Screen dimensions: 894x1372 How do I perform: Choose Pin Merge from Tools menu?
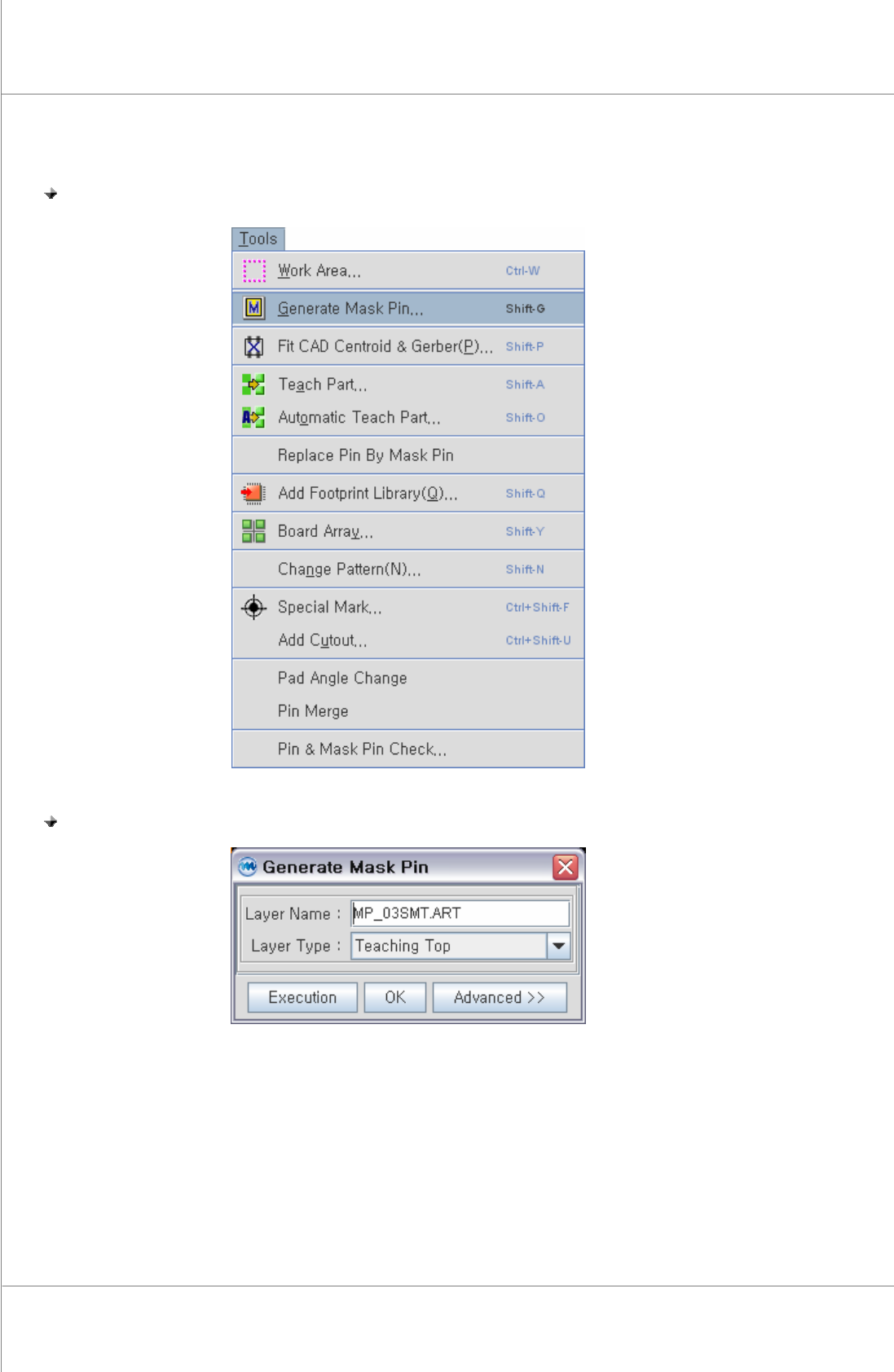(408, 711)
